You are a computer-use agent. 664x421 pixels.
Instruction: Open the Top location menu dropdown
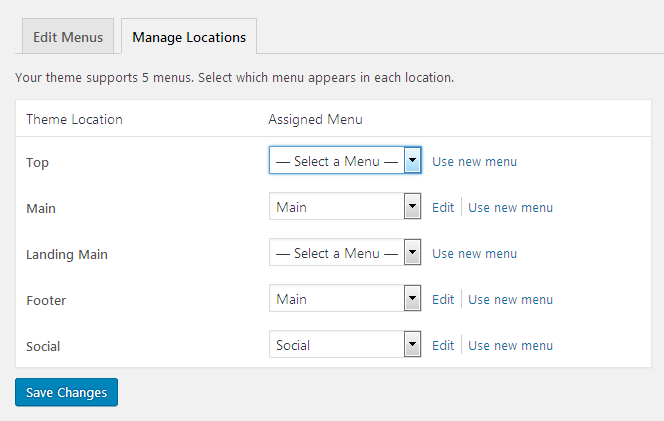pyautogui.click(x=345, y=160)
